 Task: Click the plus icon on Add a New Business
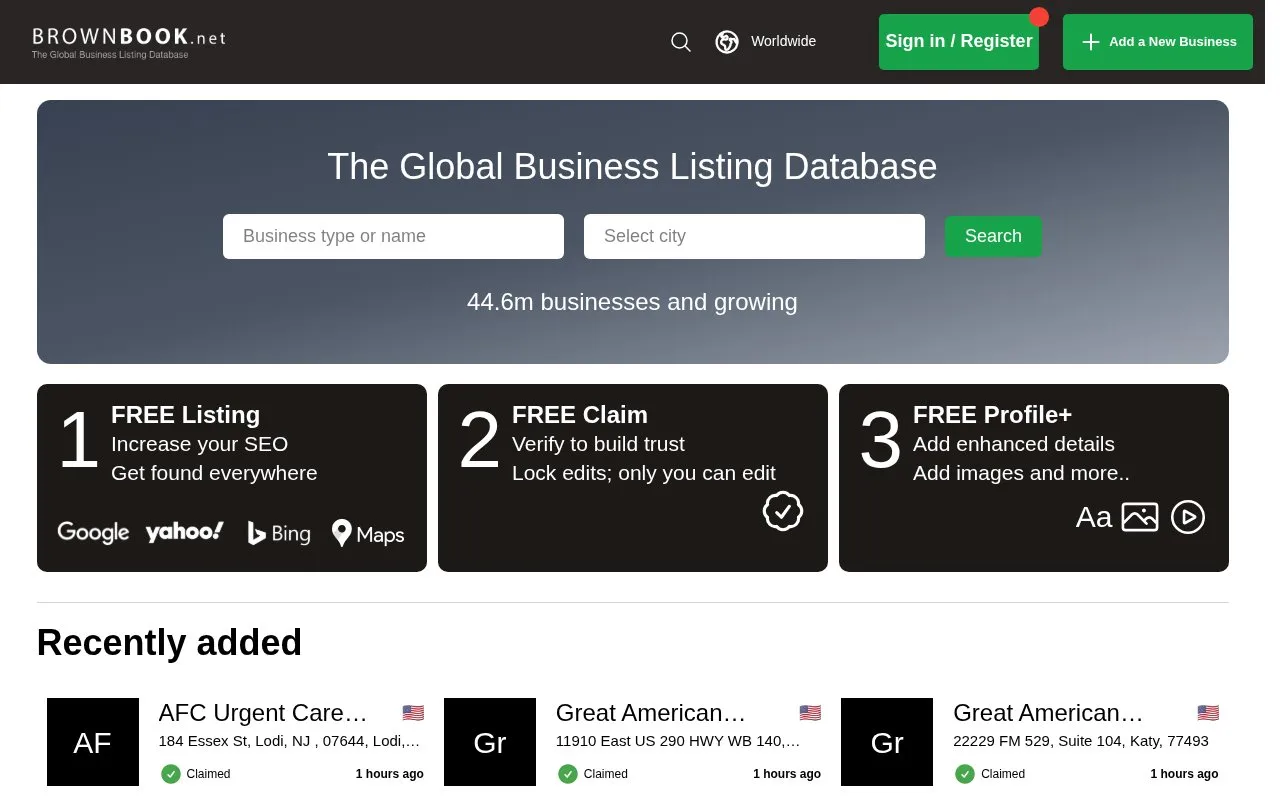pos(1091,42)
